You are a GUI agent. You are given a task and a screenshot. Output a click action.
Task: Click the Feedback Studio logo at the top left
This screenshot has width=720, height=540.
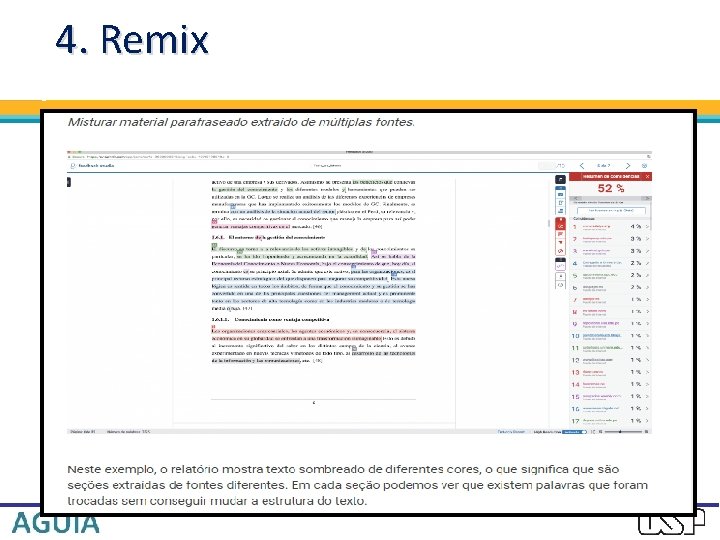92,165
